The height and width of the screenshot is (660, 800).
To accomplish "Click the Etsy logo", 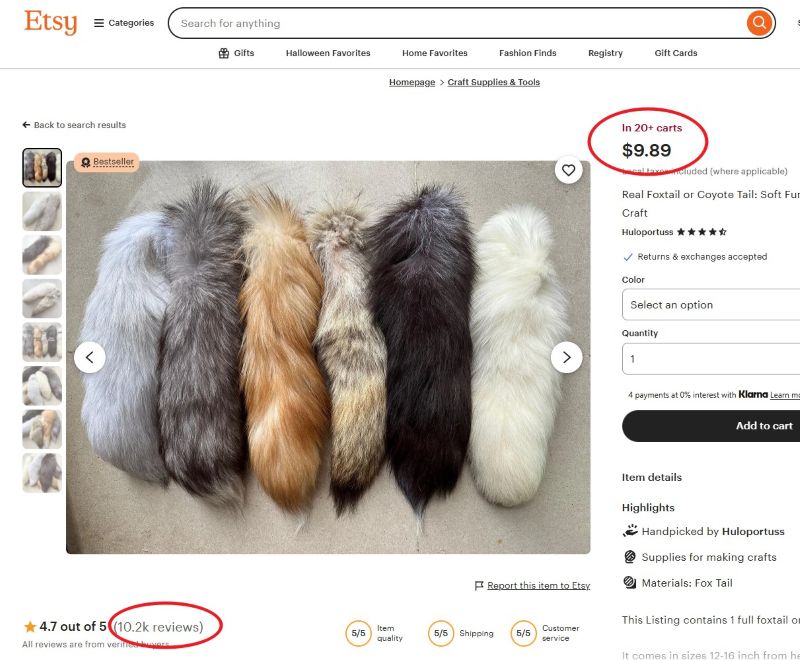I will [50, 22].
